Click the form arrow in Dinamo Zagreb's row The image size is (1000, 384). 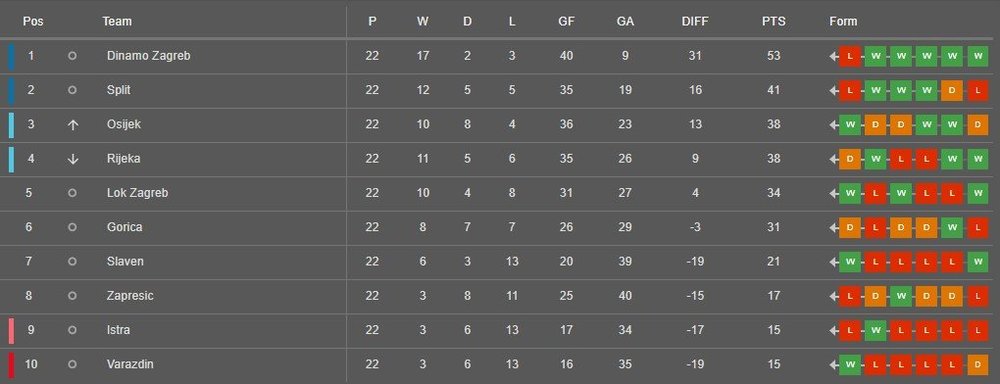pyautogui.click(x=834, y=56)
